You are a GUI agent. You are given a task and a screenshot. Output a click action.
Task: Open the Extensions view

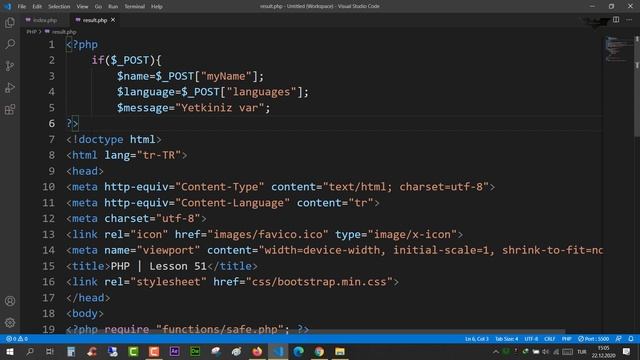[x=10, y=109]
